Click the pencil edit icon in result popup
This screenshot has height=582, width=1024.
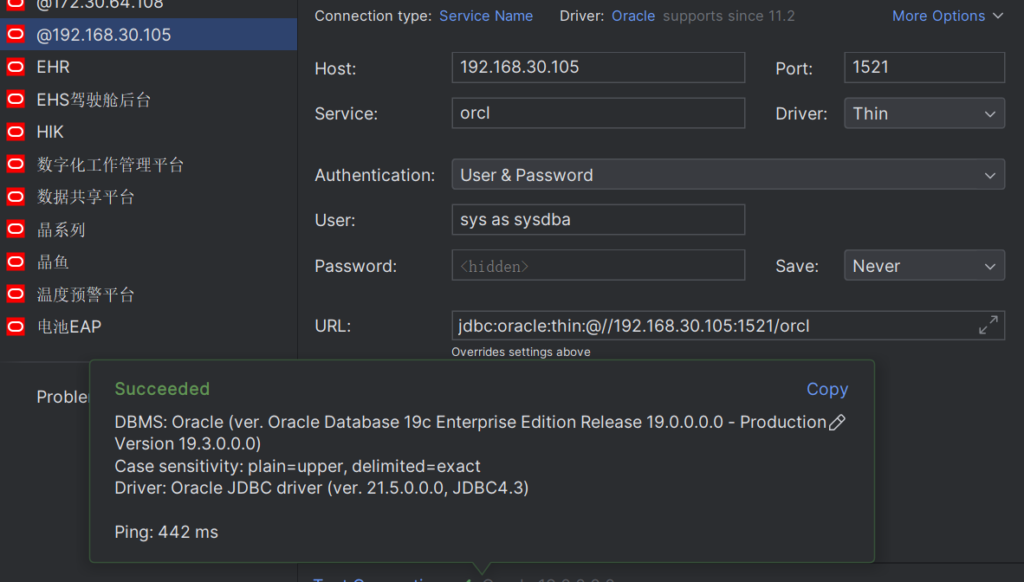(837, 423)
